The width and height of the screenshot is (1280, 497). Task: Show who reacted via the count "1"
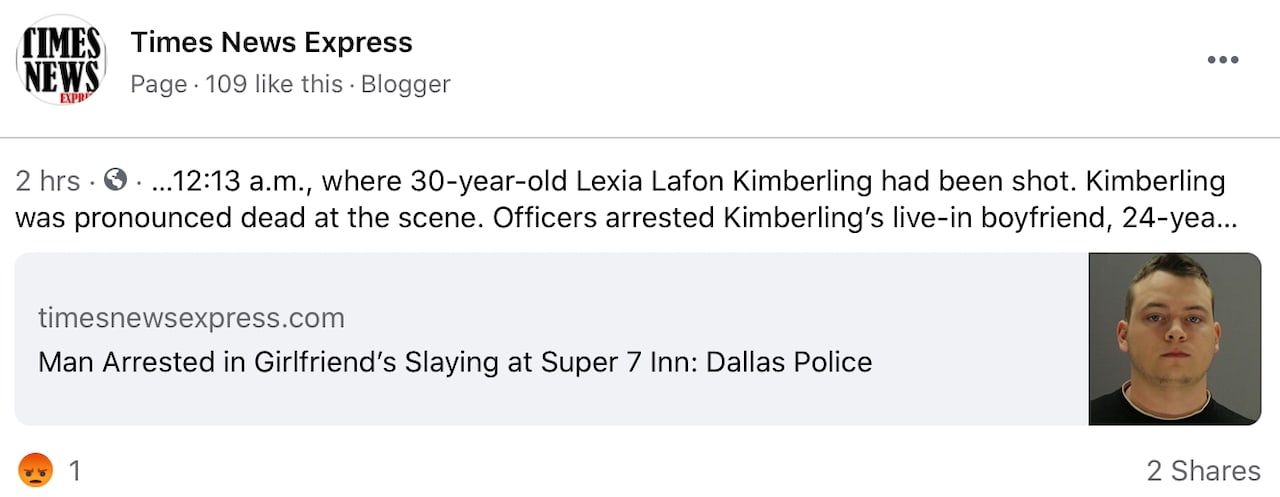point(73,470)
